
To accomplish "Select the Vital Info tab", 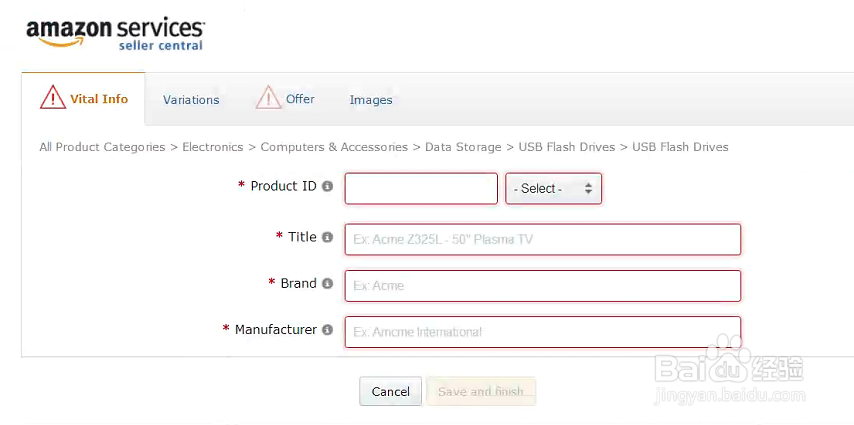I will tap(99, 99).
